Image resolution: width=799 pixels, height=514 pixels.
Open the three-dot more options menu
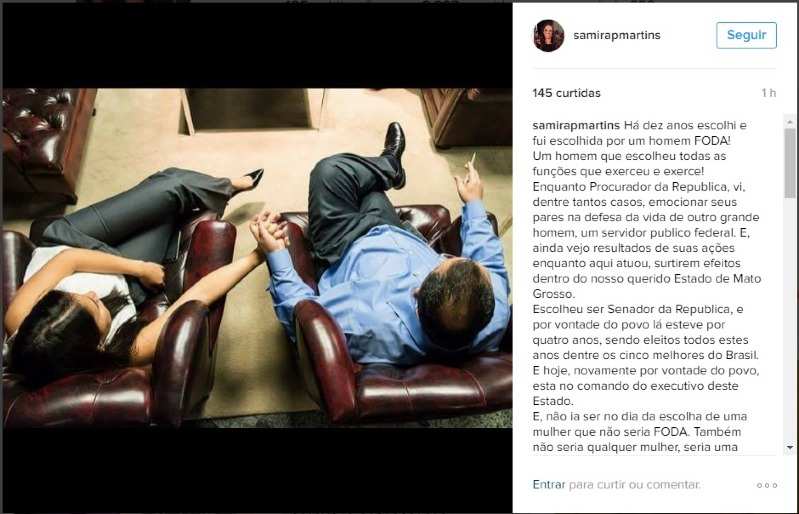point(767,485)
